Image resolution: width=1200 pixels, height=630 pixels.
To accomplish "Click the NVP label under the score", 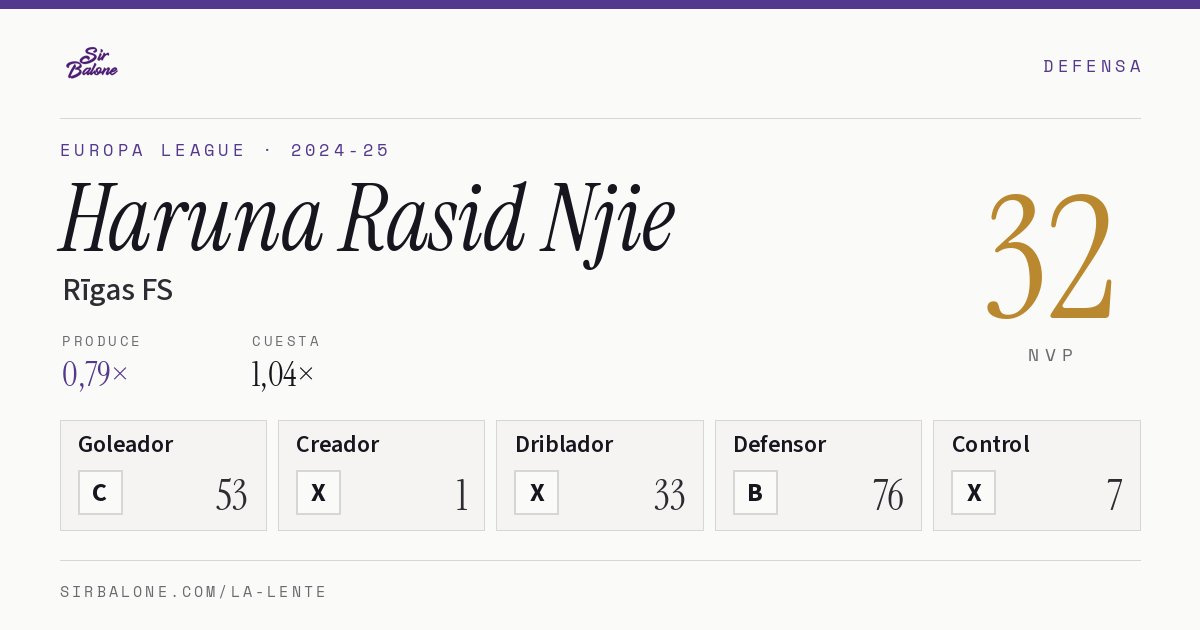I will pyautogui.click(x=1051, y=355).
